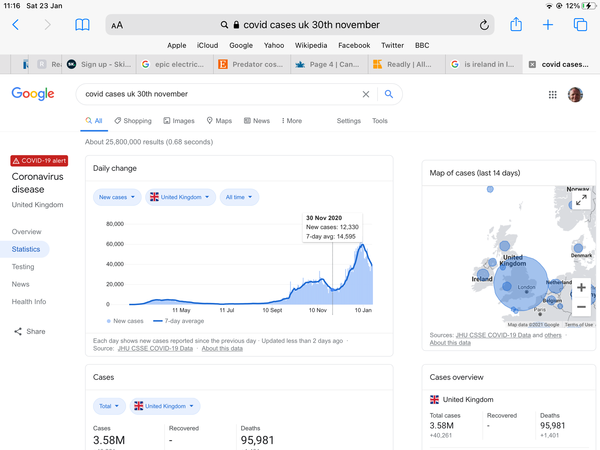Open Google account profile picture
The image size is (600, 450).
tap(575, 95)
